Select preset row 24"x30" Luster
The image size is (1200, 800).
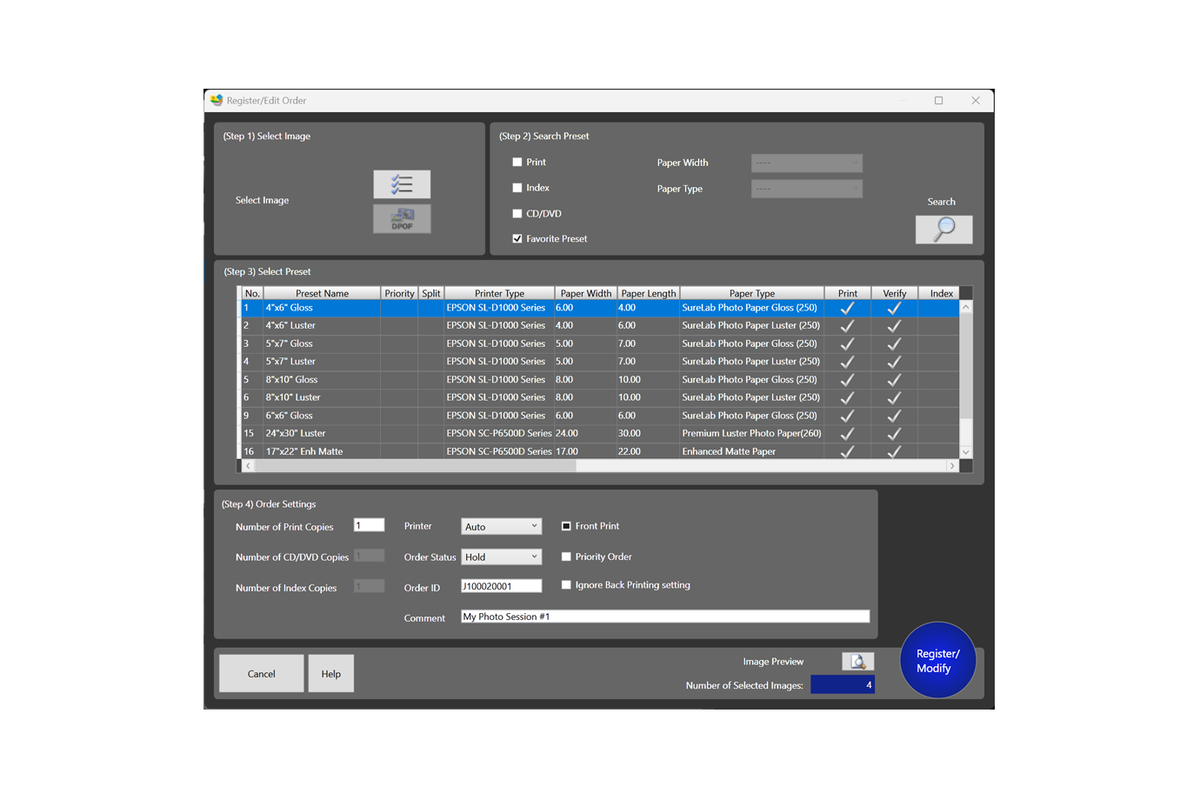600,434
